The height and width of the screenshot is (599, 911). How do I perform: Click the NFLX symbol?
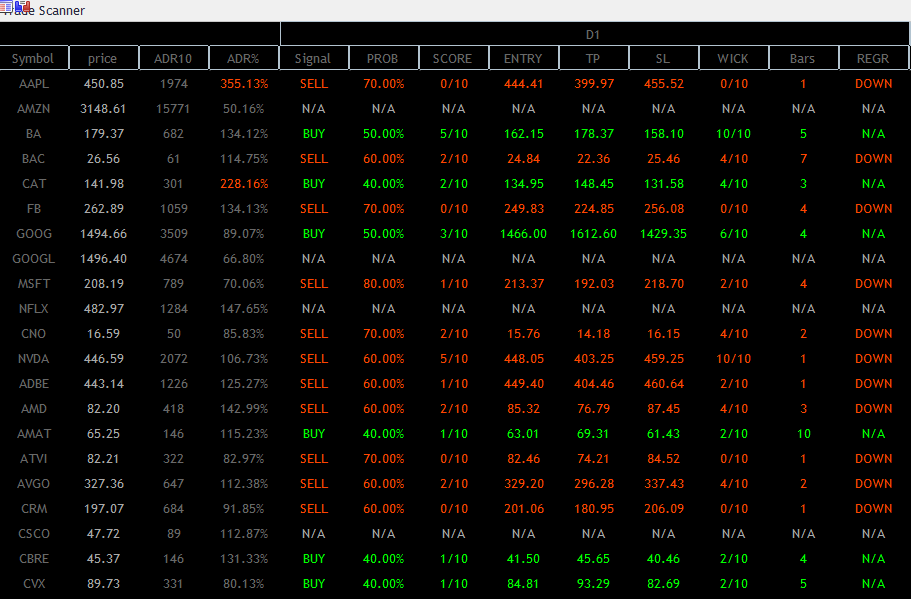[x=34, y=309]
